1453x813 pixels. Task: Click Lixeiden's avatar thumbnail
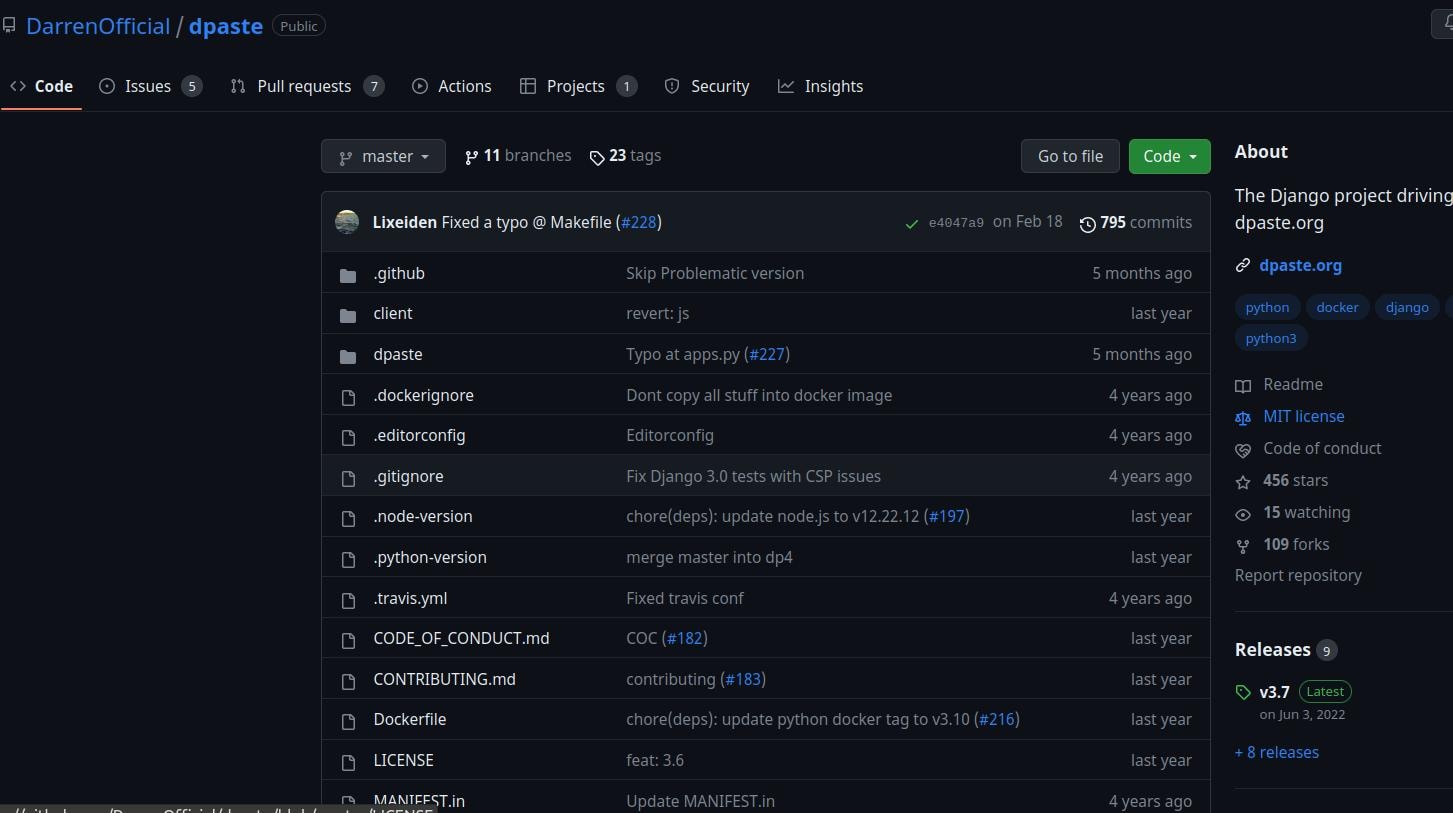(347, 222)
